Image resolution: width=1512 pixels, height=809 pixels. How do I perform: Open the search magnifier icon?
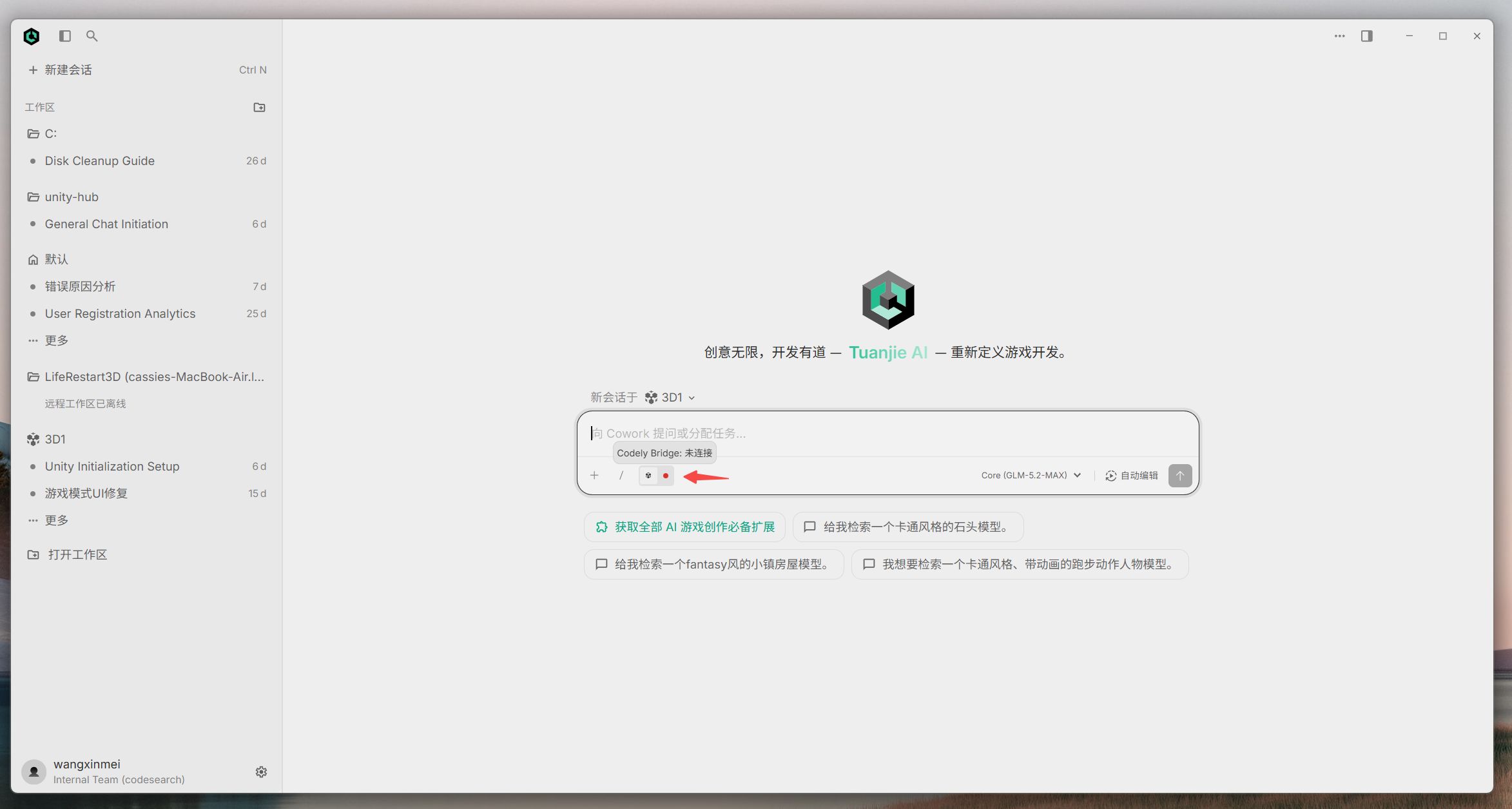coord(92,36)
